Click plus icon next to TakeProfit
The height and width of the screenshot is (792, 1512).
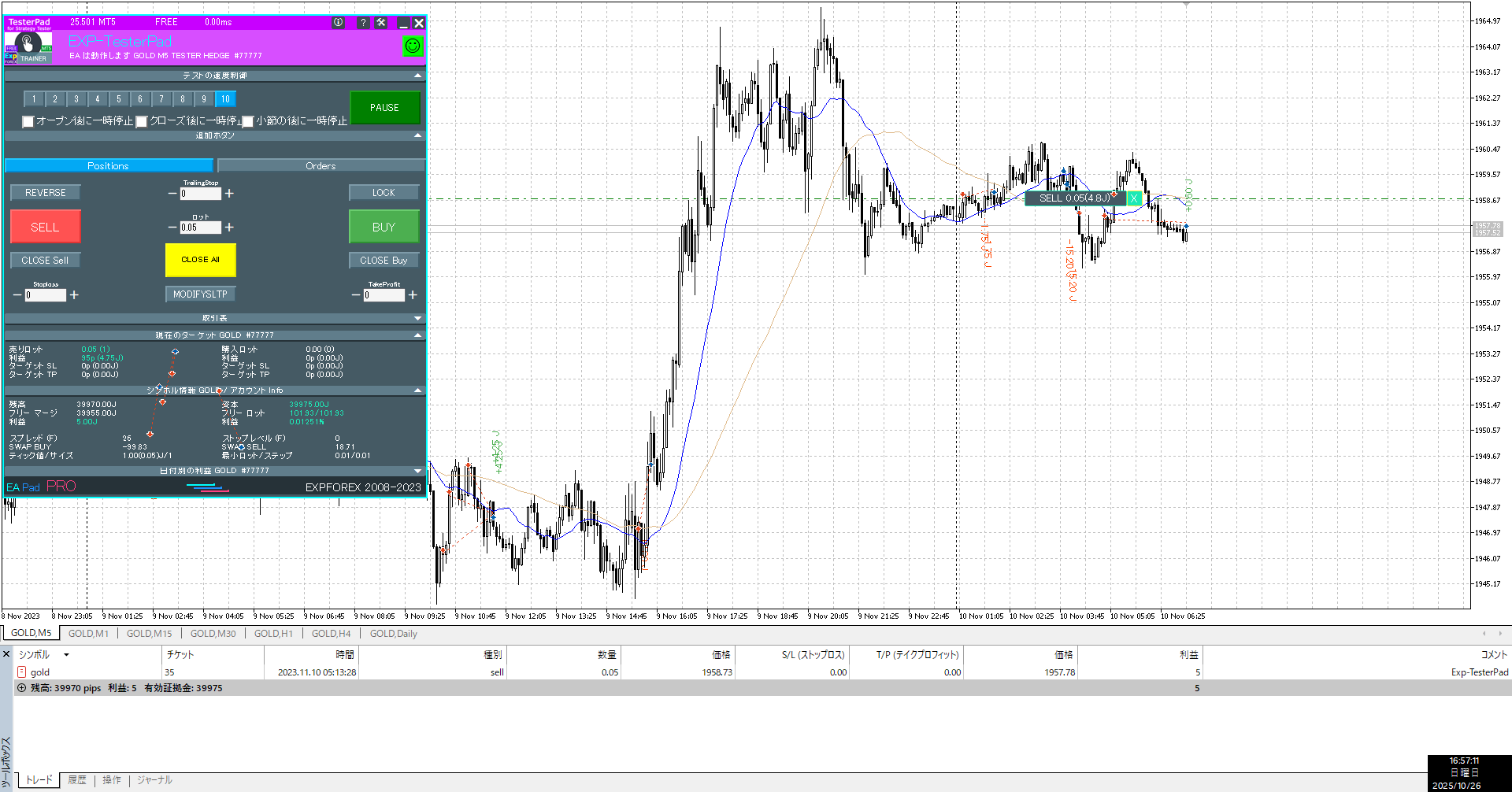(x=413, y=295)
